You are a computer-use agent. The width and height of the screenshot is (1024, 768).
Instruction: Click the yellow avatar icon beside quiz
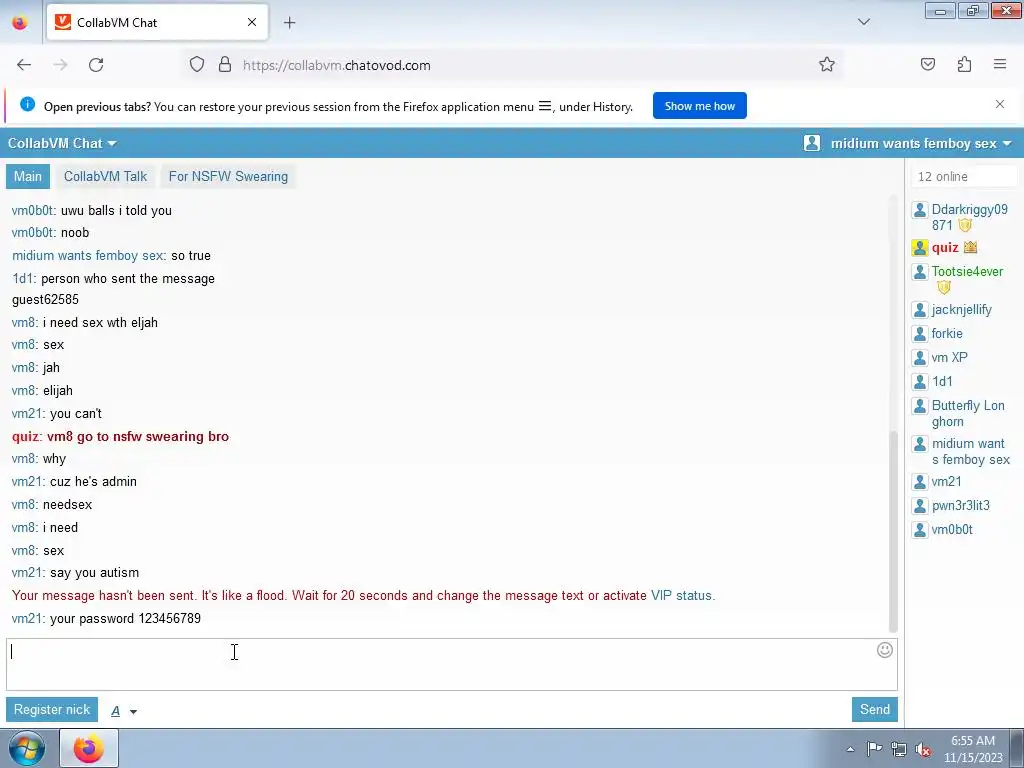(x=920, y=248)
